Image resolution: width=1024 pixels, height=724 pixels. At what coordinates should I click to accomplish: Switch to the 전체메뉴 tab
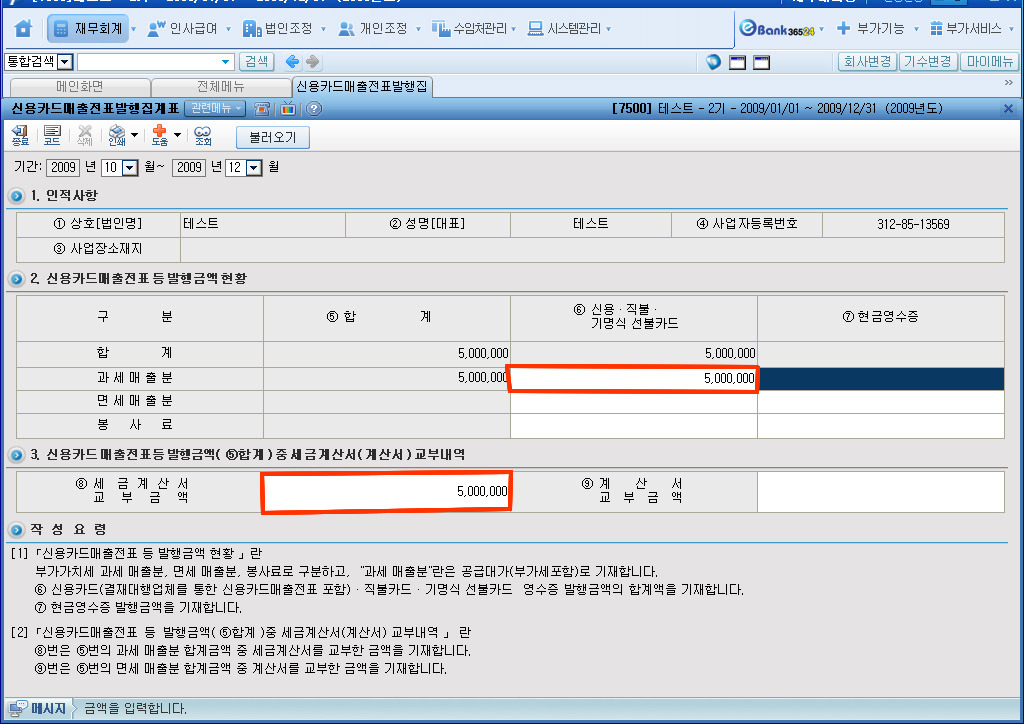(x=221, y=87)
